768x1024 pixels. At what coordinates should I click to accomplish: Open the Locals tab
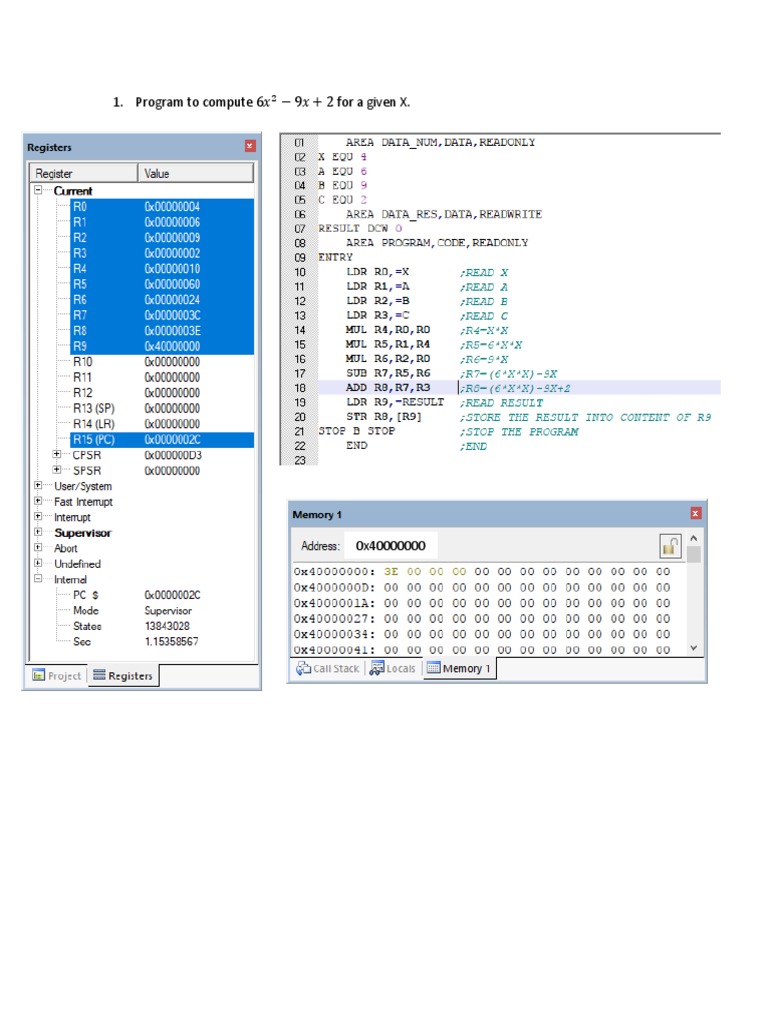pos(392,668)
